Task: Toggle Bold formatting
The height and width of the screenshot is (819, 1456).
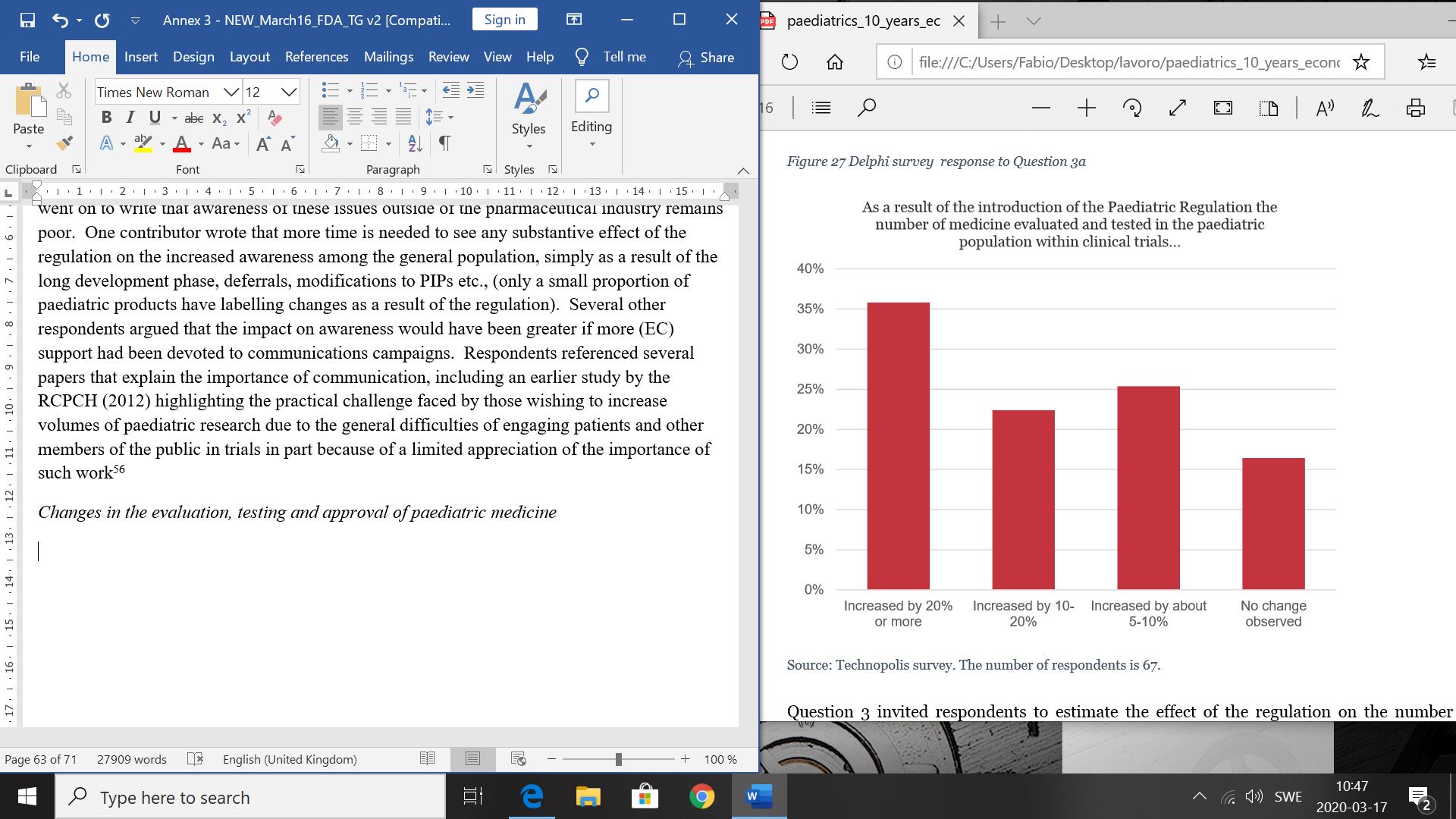Action: click(x=106, y=118)
